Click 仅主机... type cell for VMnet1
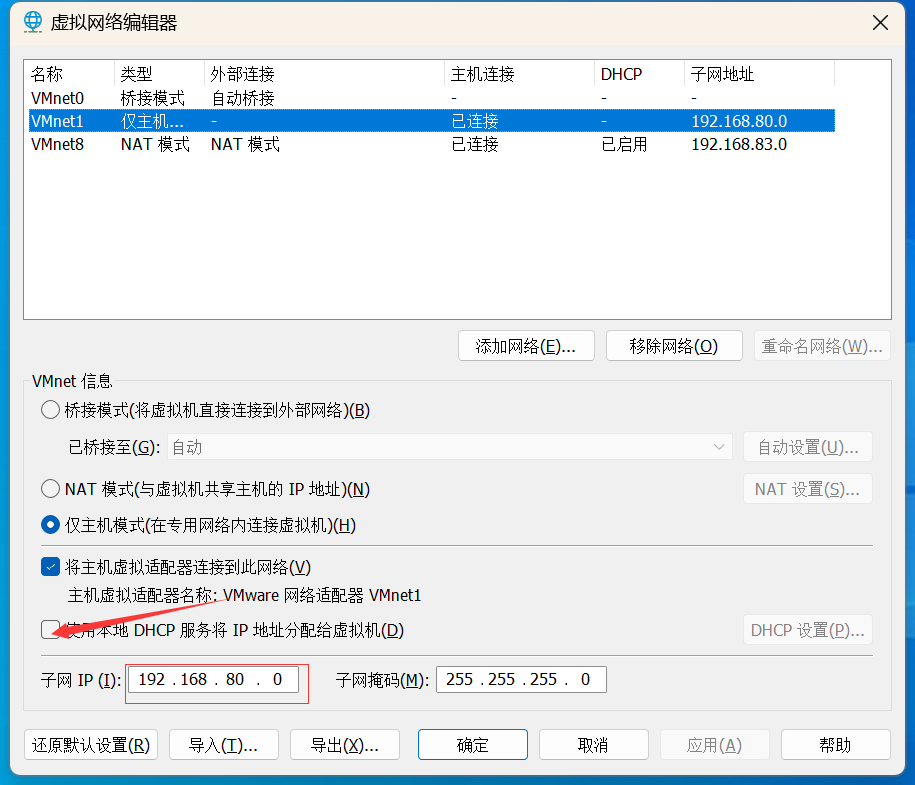915x785 pixels. point(152,121)
